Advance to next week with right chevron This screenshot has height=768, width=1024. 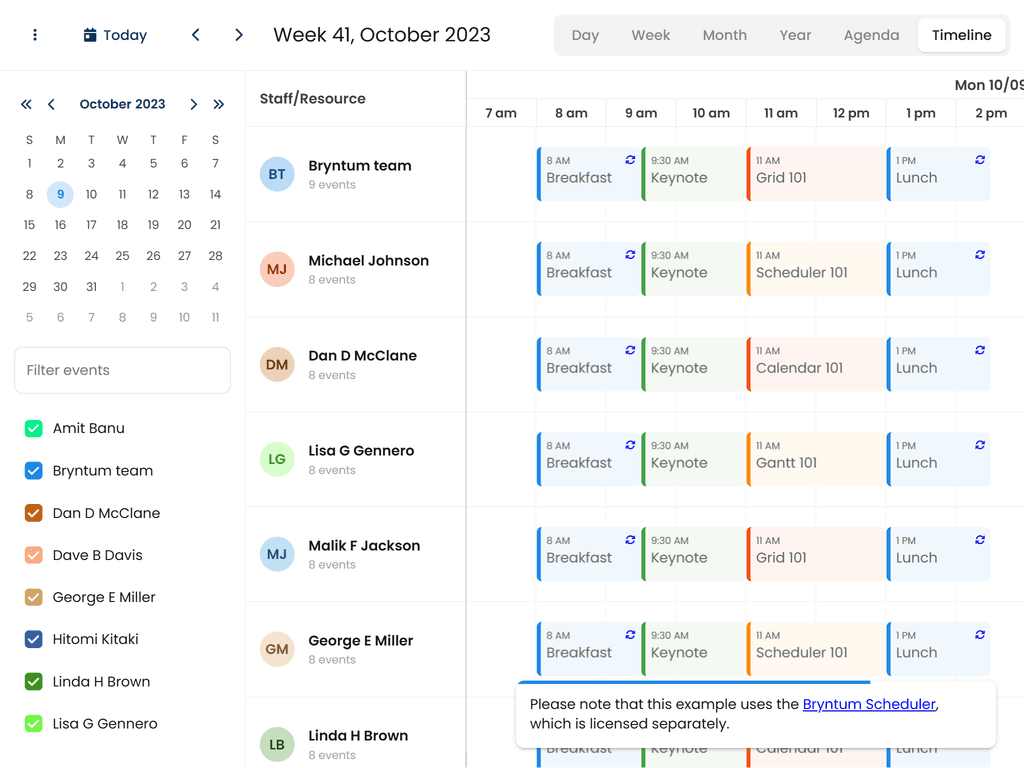[238, 34]
